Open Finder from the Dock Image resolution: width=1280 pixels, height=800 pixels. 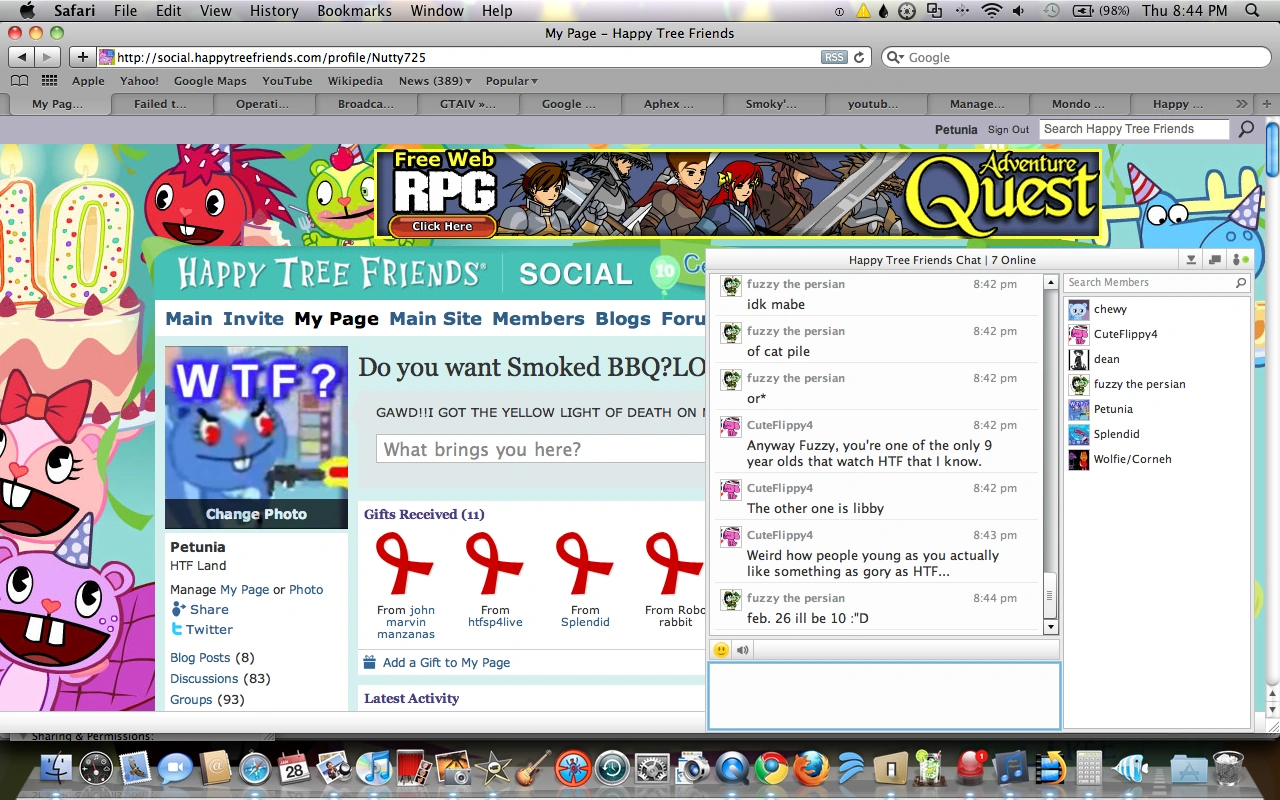pyautogui.click(x=57, y=768)
